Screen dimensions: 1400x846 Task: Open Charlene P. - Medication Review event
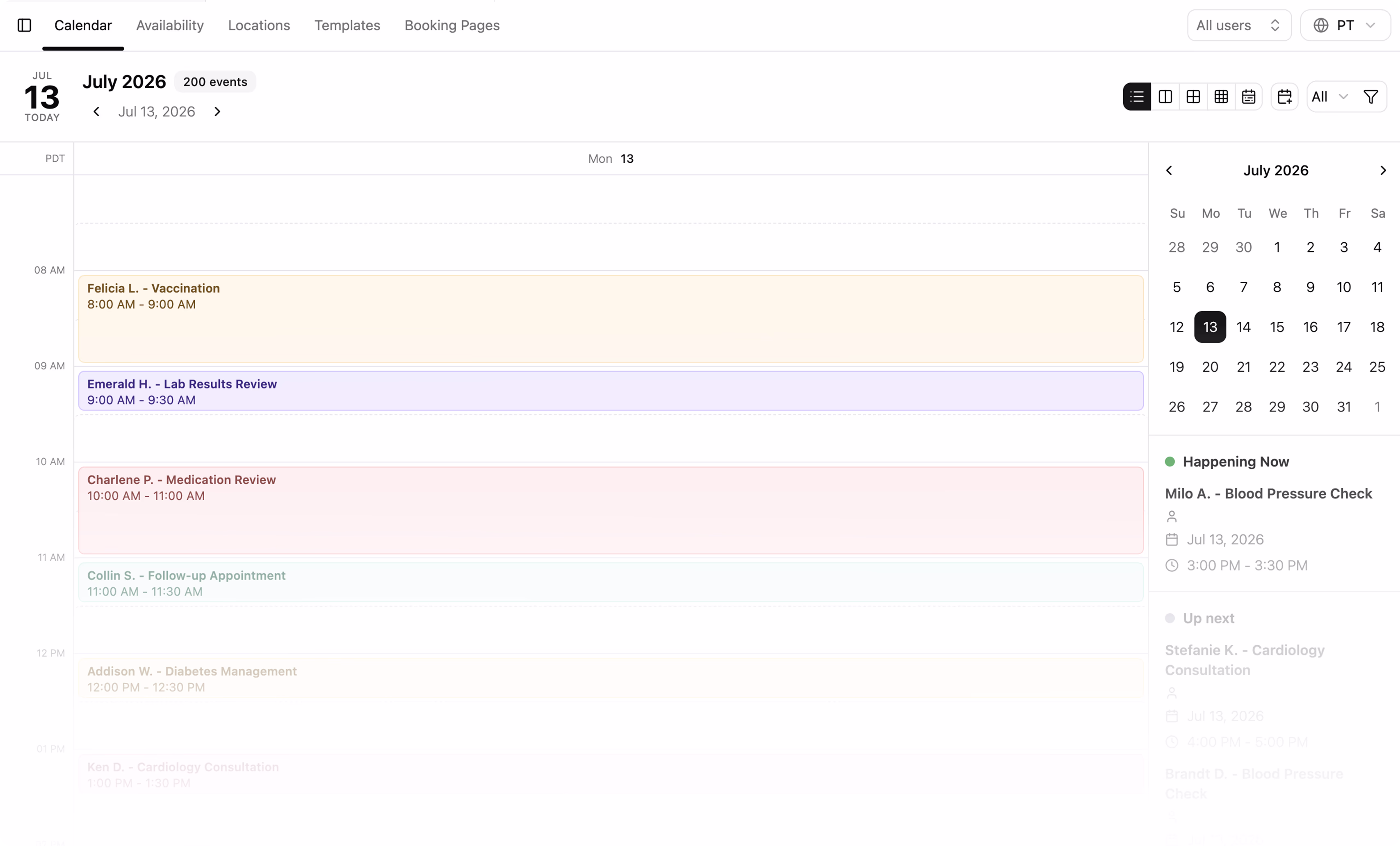(x=611, y=510)
